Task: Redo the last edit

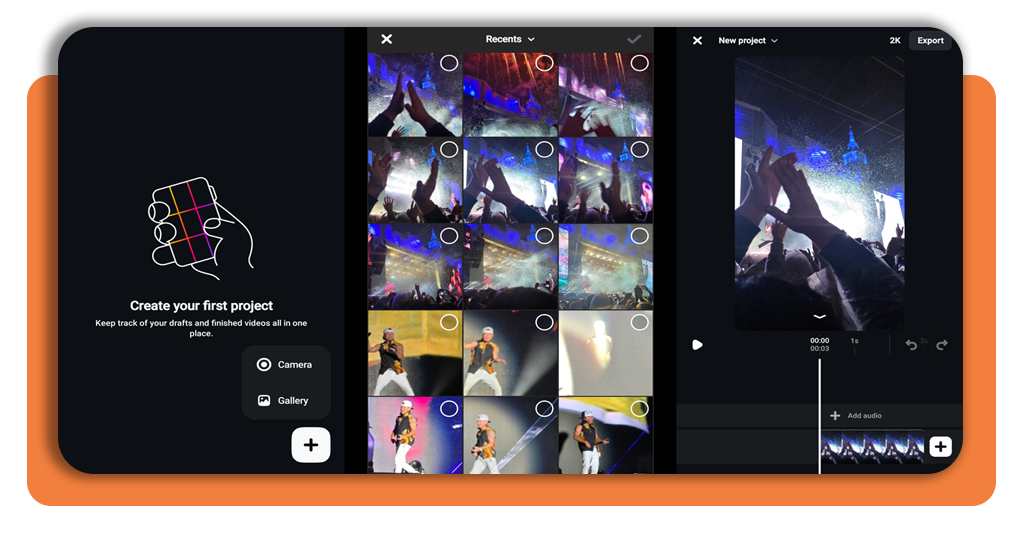Action: pos(941,345)
